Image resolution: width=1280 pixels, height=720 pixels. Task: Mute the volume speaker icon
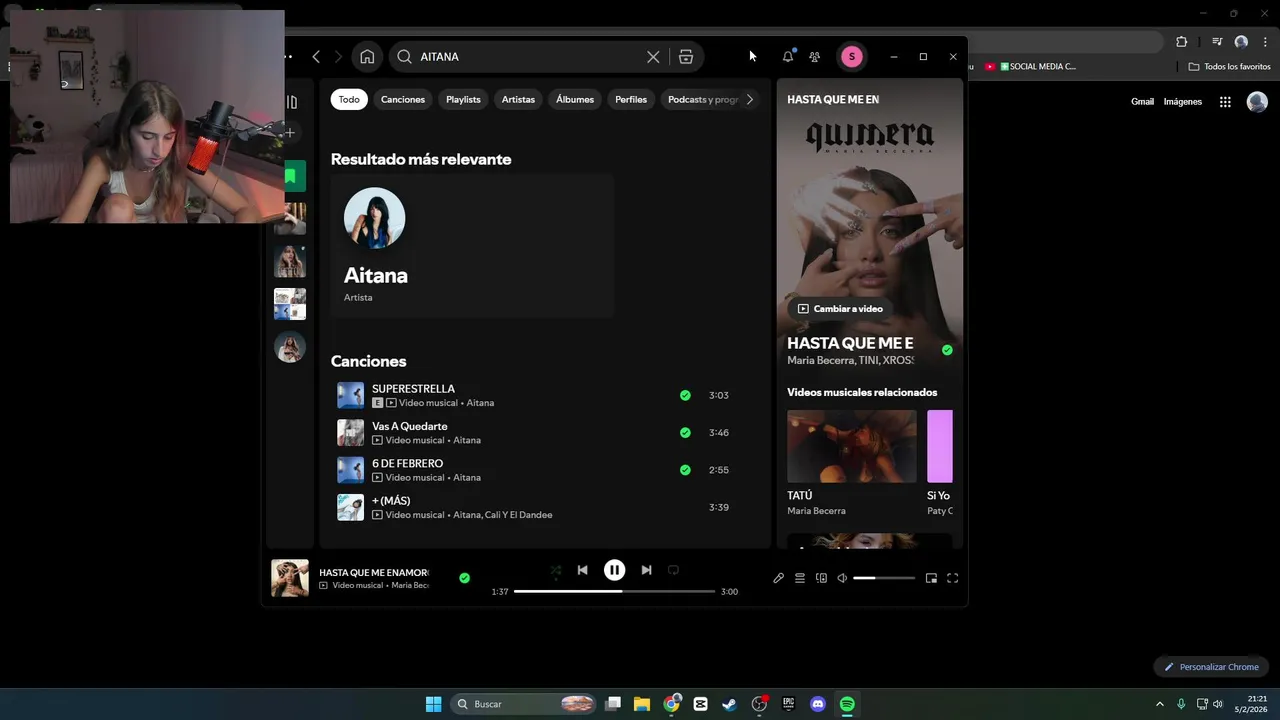click(x=842, y=578)
